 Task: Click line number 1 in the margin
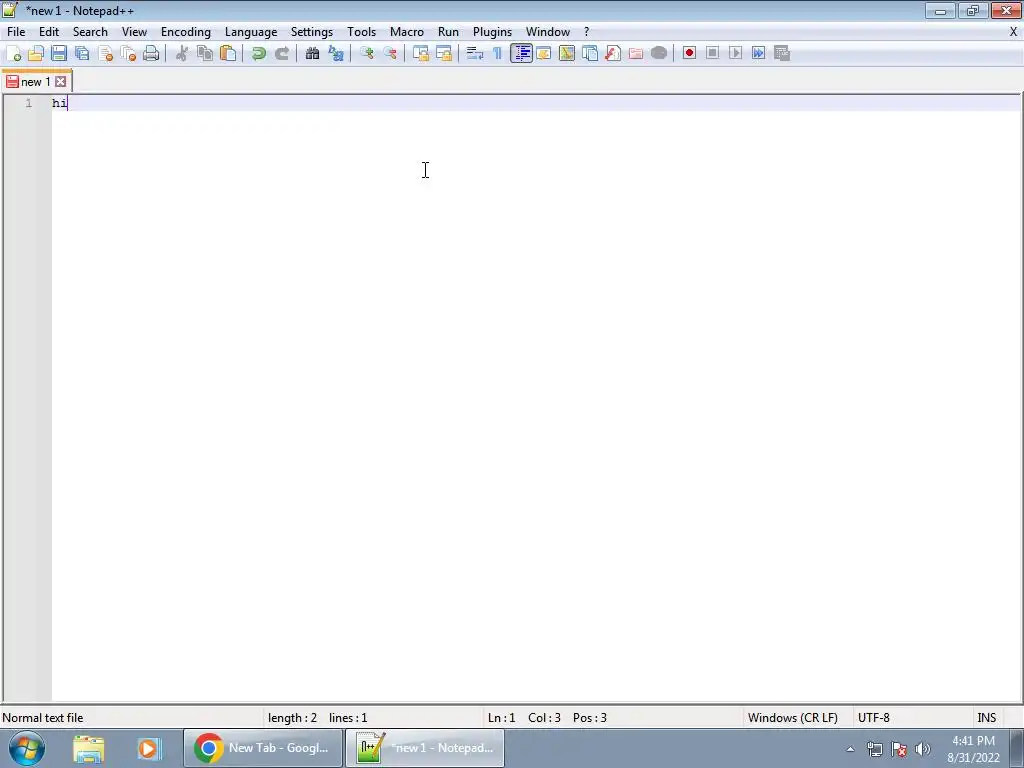(29, 103)
